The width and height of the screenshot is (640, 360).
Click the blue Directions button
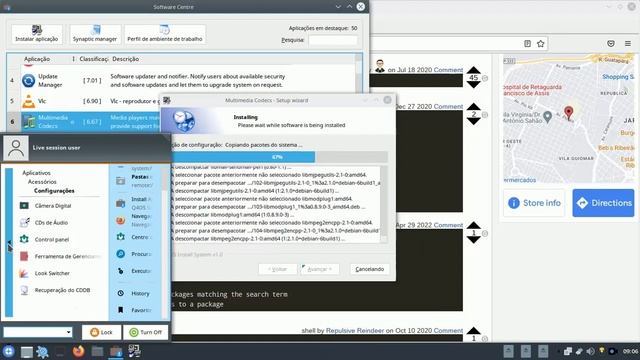tap(603, 203)
